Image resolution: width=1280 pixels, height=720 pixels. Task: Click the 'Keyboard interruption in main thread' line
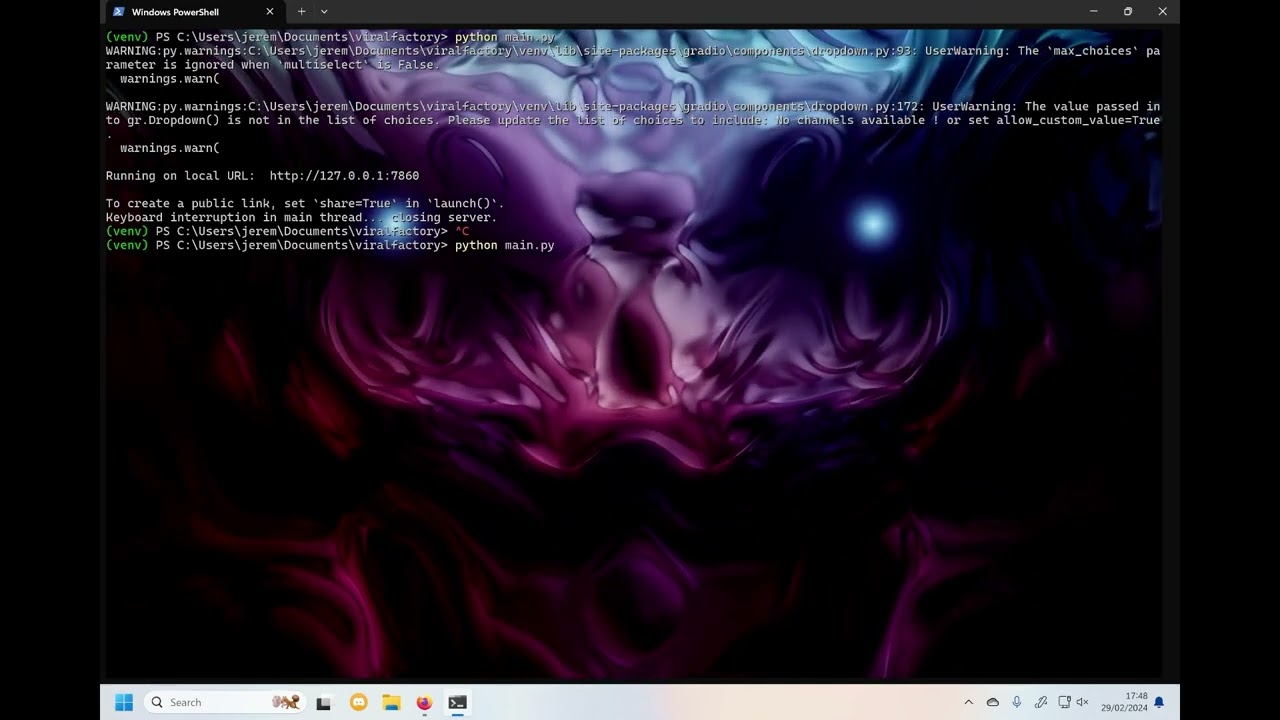coord(301,217)
